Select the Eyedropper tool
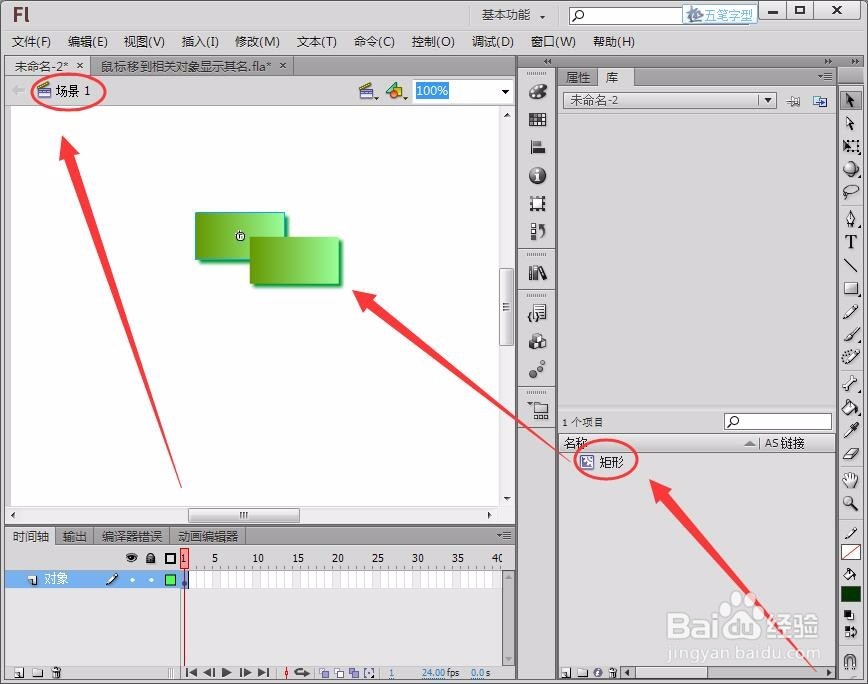868x684 pixels. click(850, 430)
